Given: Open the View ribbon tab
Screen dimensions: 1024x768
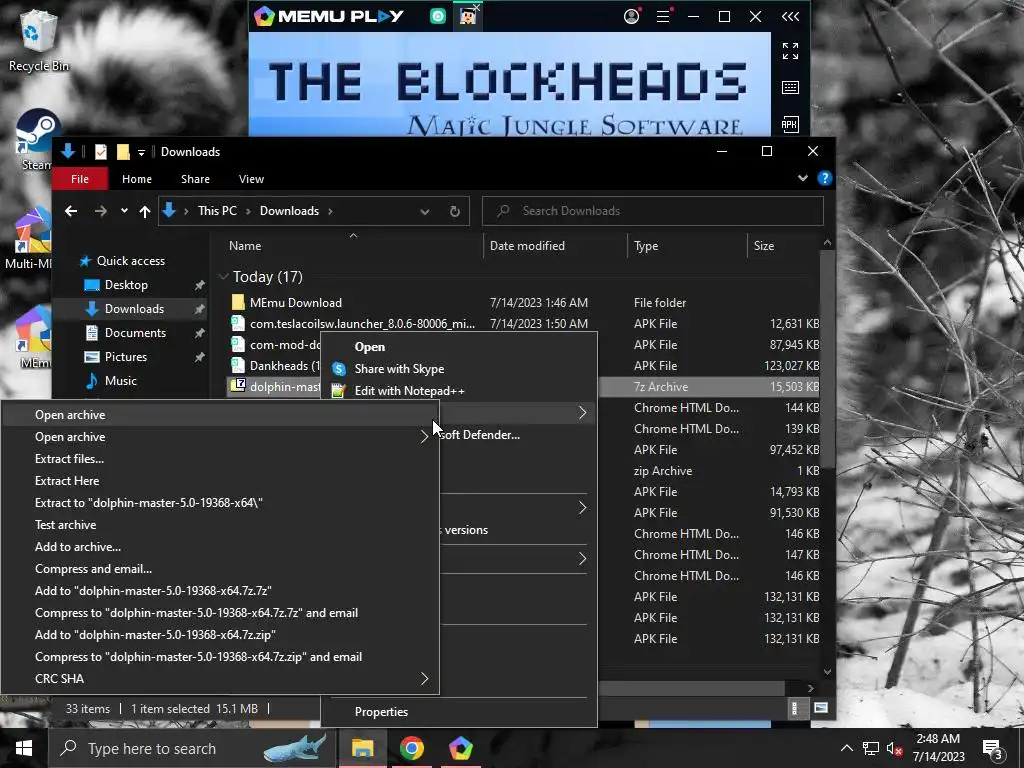Looking at the screenshot, I should pyautogui.click(x=251, y=179).
